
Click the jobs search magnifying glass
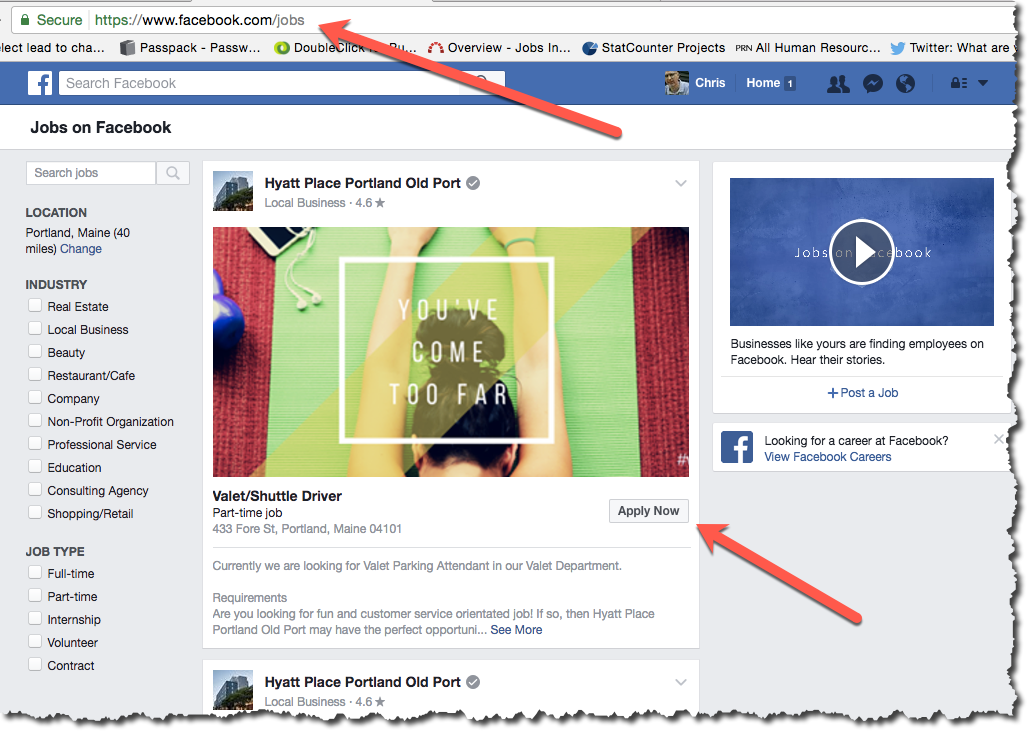172,172
